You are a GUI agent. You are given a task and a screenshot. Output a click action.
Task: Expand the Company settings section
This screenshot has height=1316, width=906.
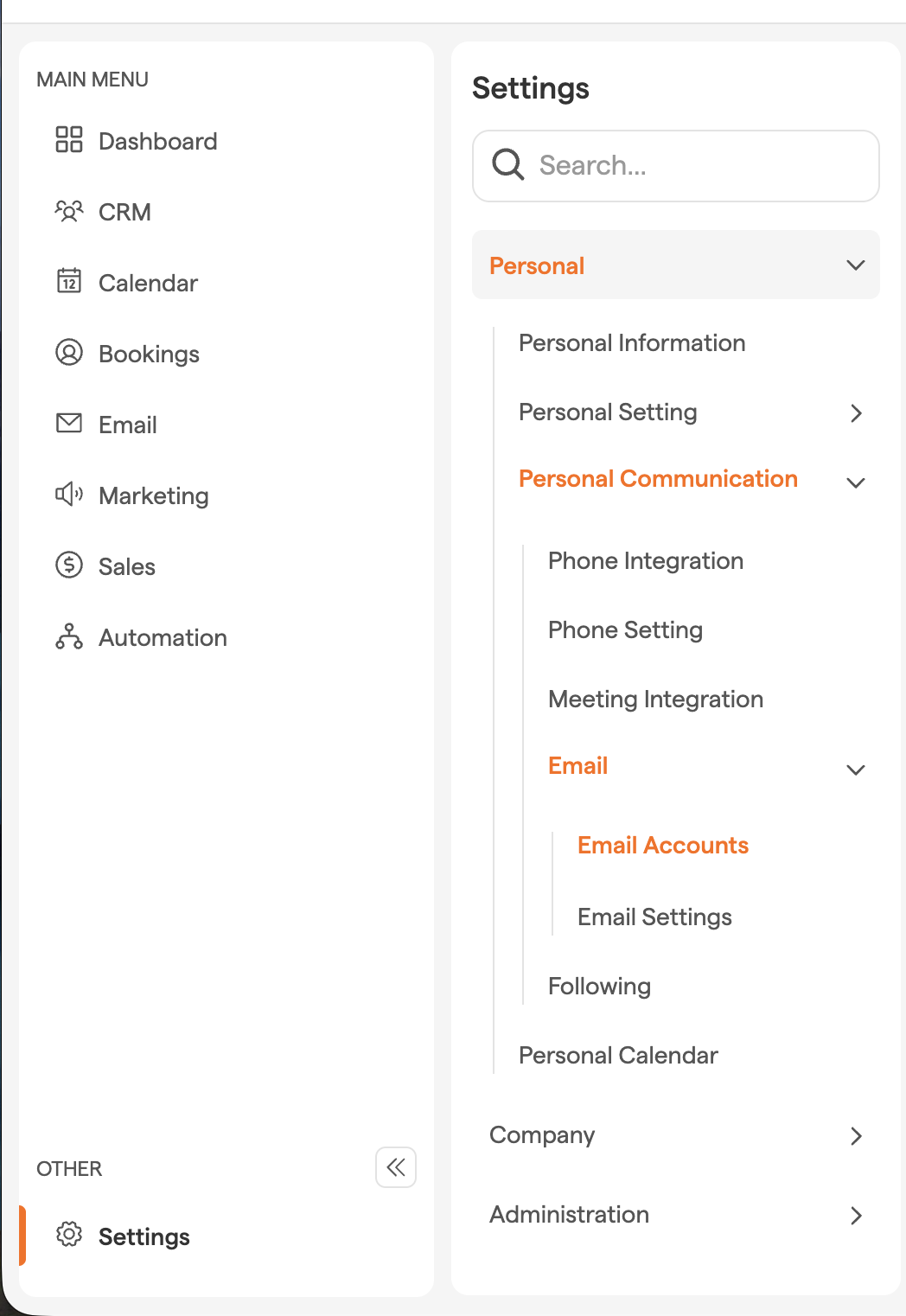click(x=856, y=1136)
